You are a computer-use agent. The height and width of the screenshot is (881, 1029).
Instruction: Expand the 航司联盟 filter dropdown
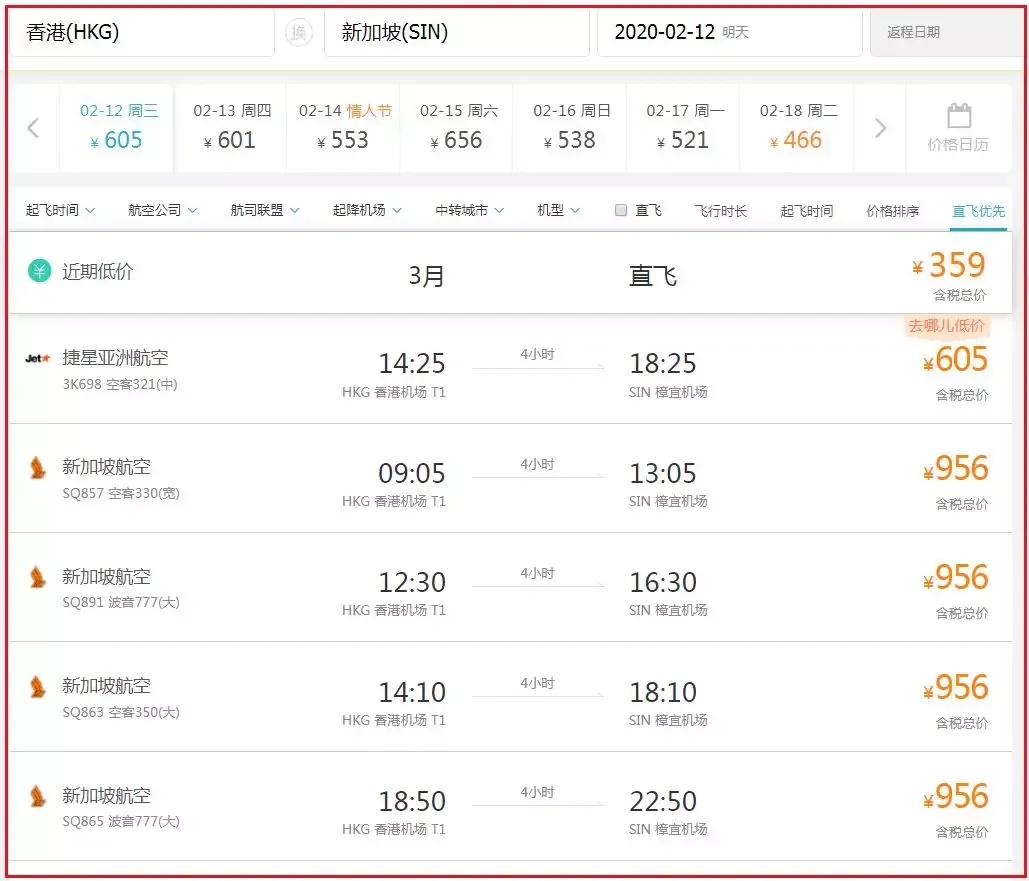(x=265, y=210)
